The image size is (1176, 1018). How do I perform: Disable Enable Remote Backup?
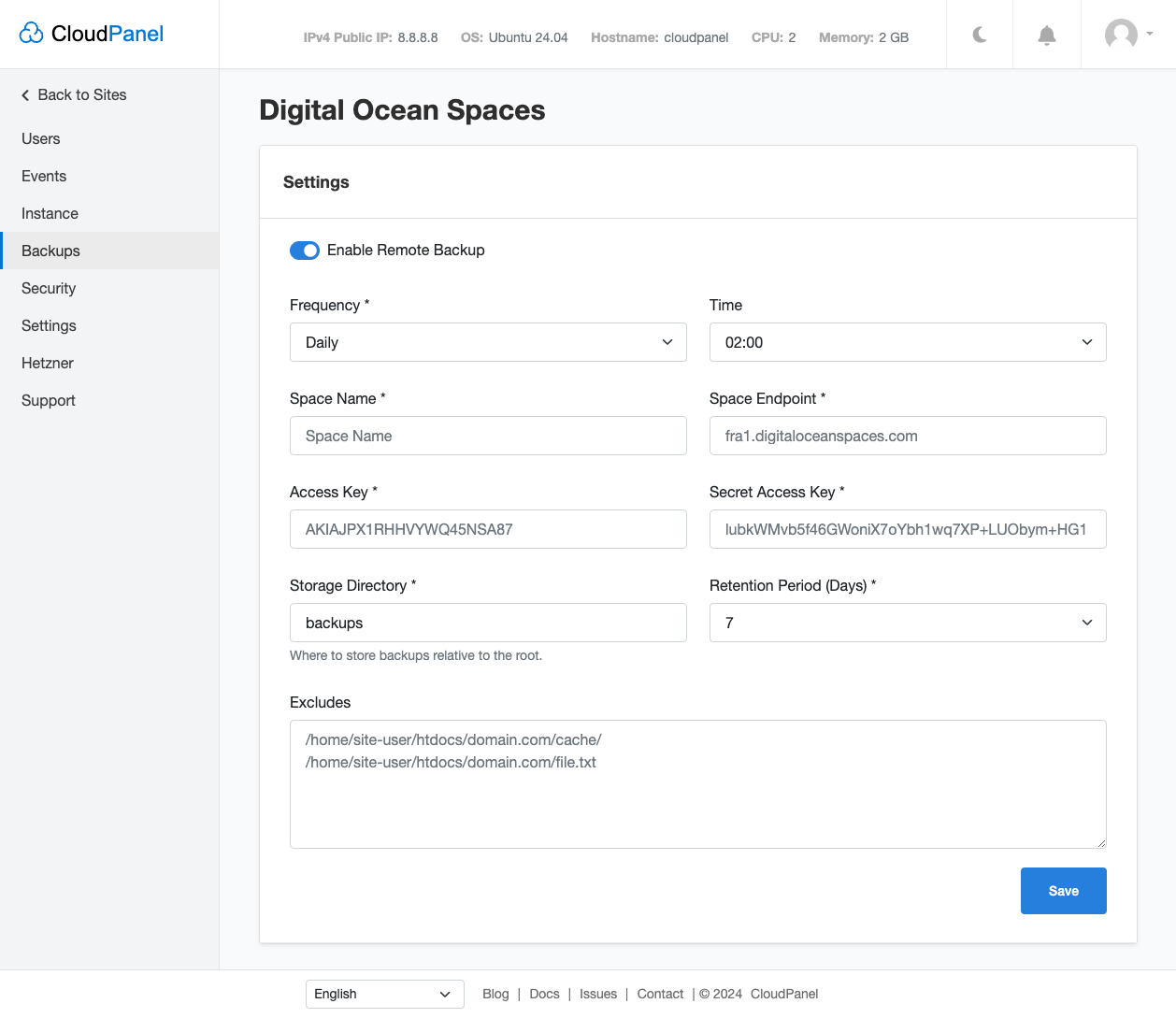pos(305,250)
